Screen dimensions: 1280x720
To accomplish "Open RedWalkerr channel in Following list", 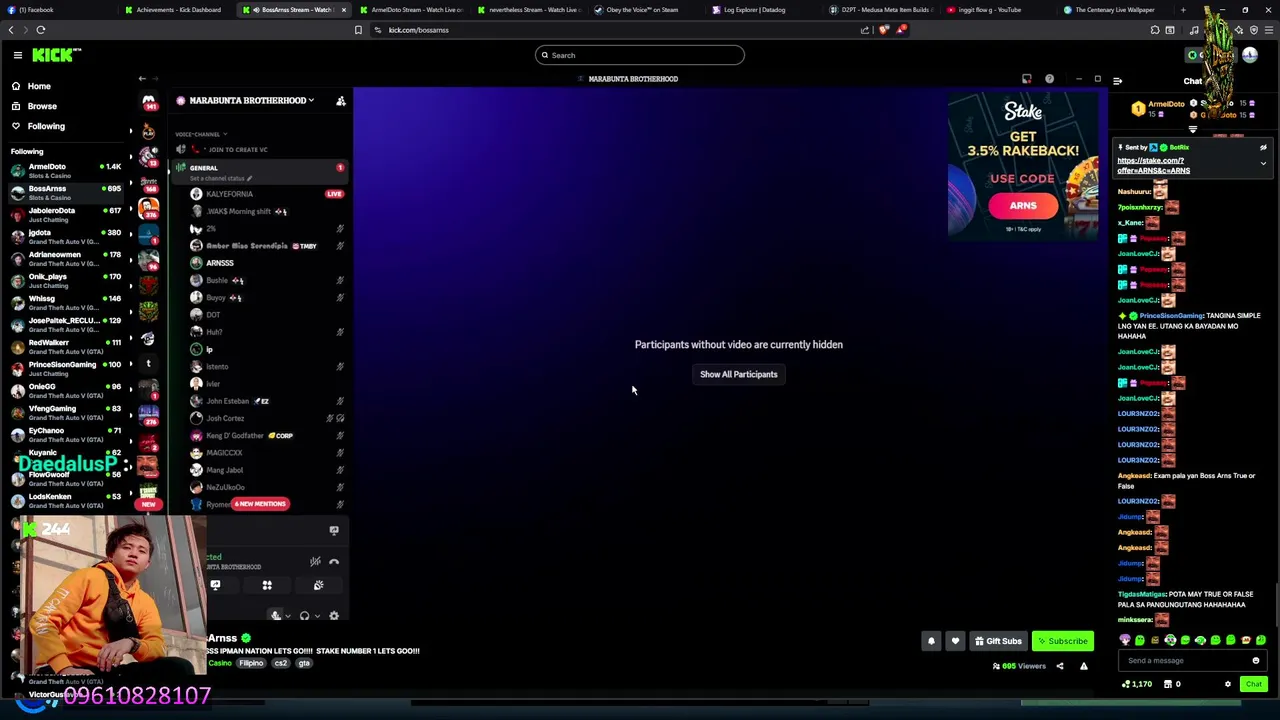I will (66, 347).
